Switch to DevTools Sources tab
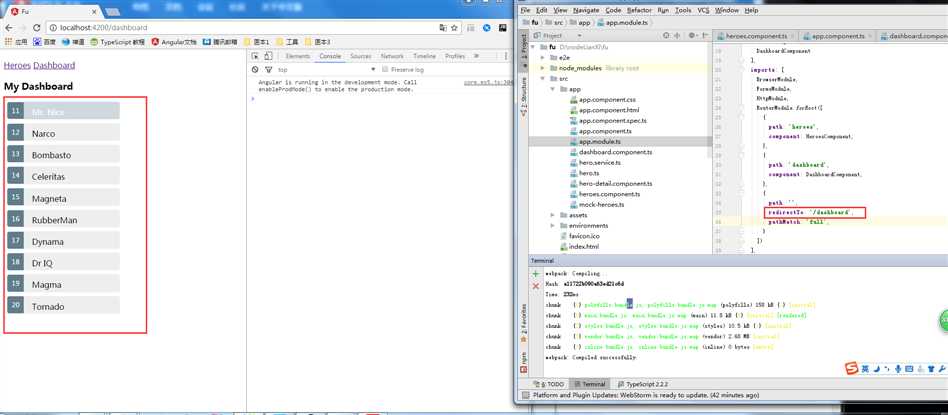The image size is (948, 415). click(360, 56)
